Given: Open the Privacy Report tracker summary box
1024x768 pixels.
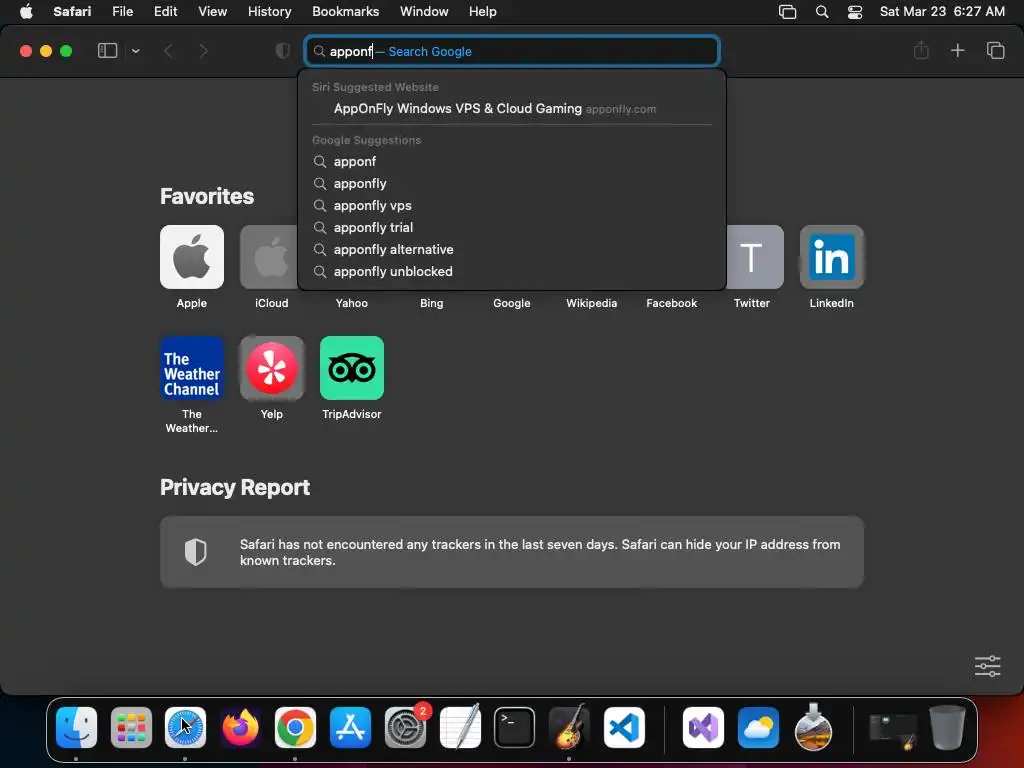Looking at the screenshot, I should (512, 552).
